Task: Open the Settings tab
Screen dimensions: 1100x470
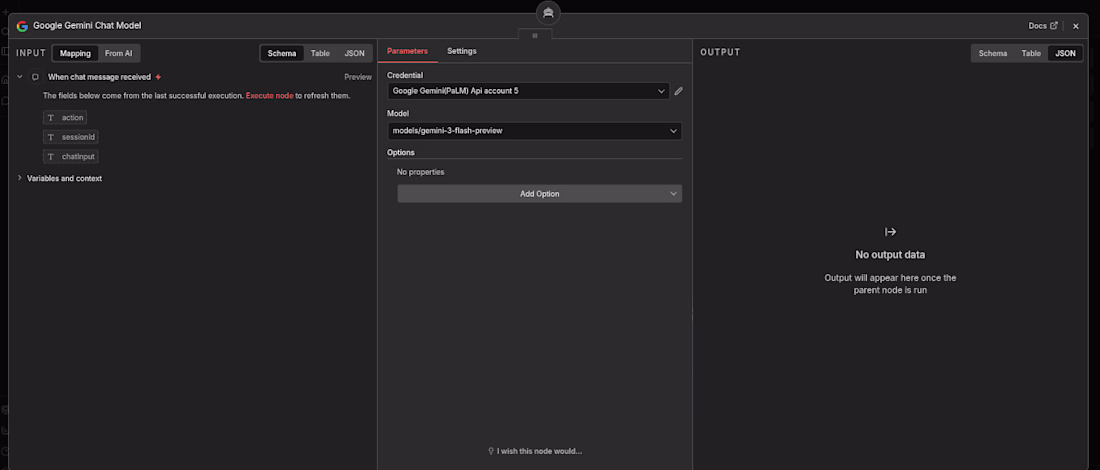Action: pos(462,51)
